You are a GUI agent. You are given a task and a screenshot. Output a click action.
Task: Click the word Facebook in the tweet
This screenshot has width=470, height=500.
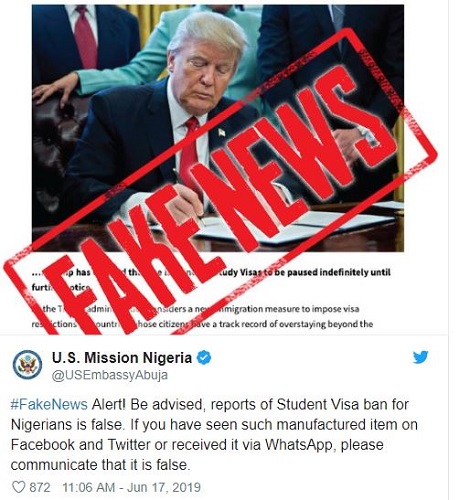pyautogui.click(x=43, y=445)
